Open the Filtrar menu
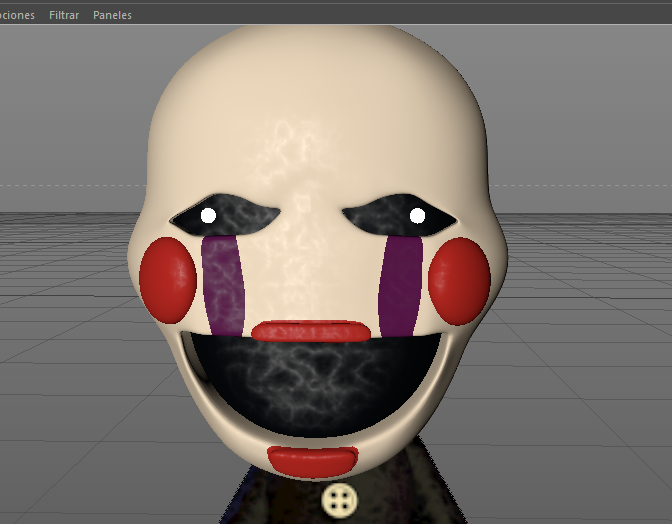The height and width of the screenshot is (524, 672). (x=64, y=15)
